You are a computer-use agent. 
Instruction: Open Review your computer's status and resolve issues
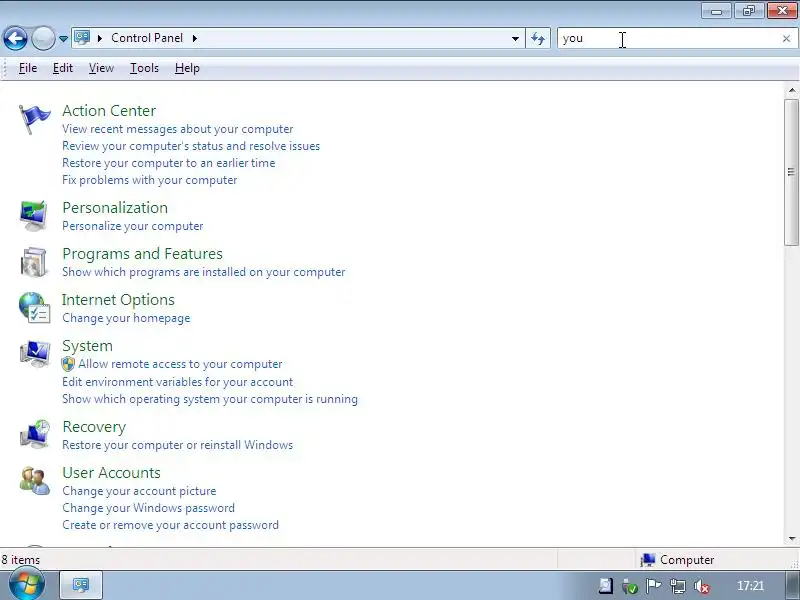coord(191,146)
